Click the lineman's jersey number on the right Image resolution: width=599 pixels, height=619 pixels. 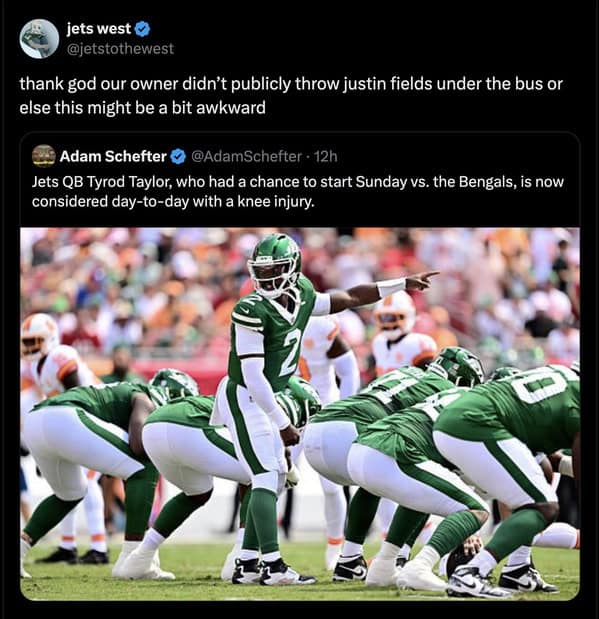click(549, 385)
